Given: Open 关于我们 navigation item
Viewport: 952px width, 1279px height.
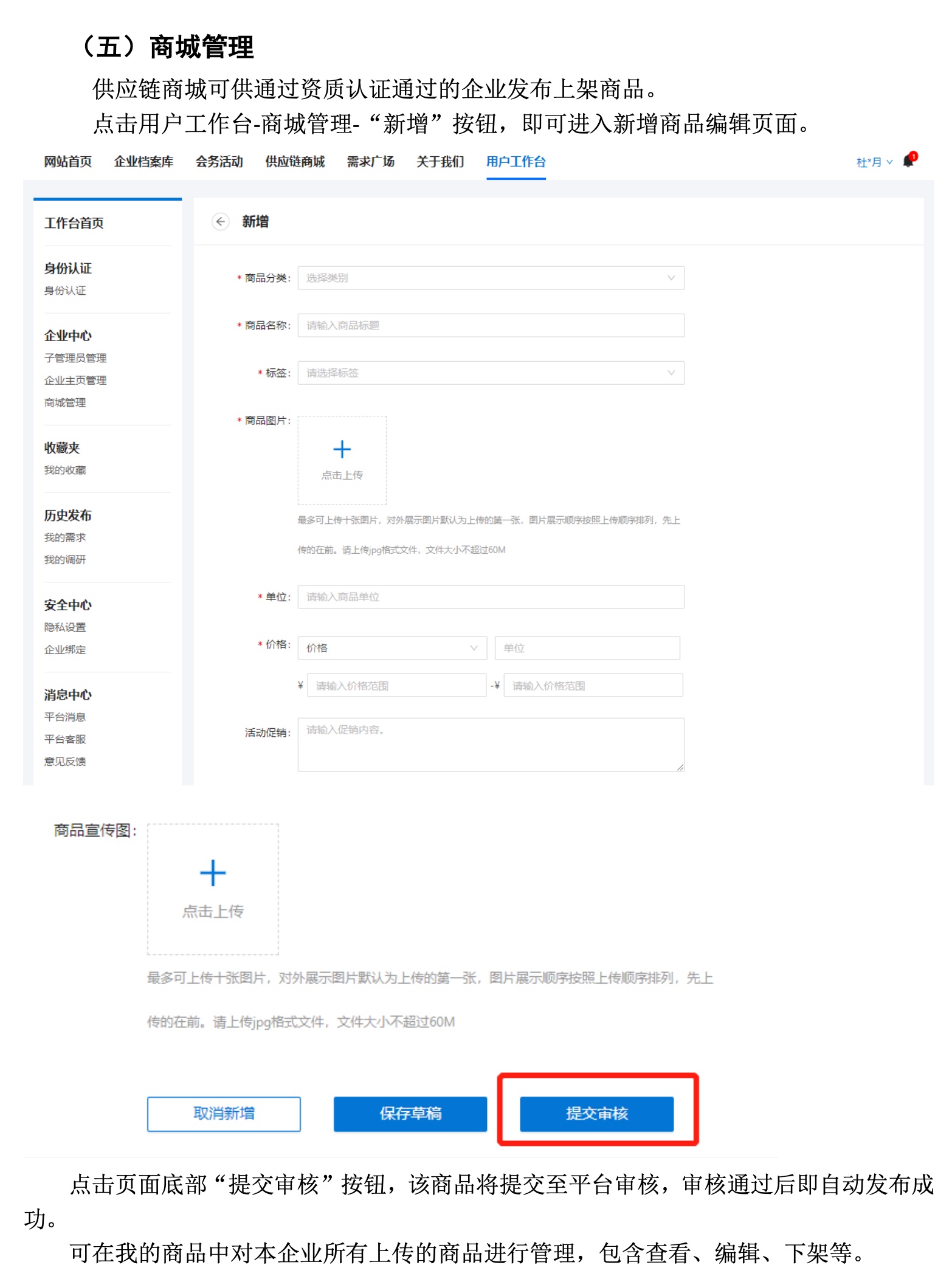Looking at the screenshot, I should (440, 162).
